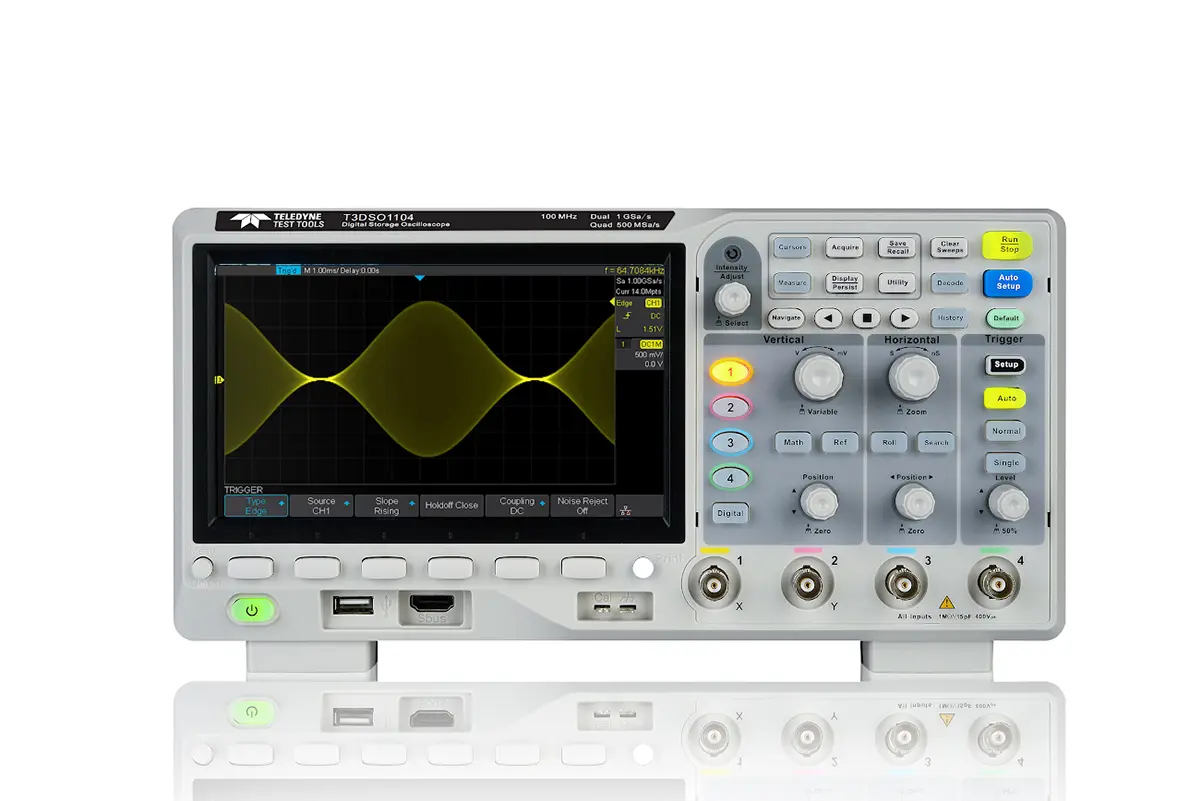This screenshot has height=801, width=1201.
Task: Select the Holdoff Close menu item on screen
Action: pos(451,506)
